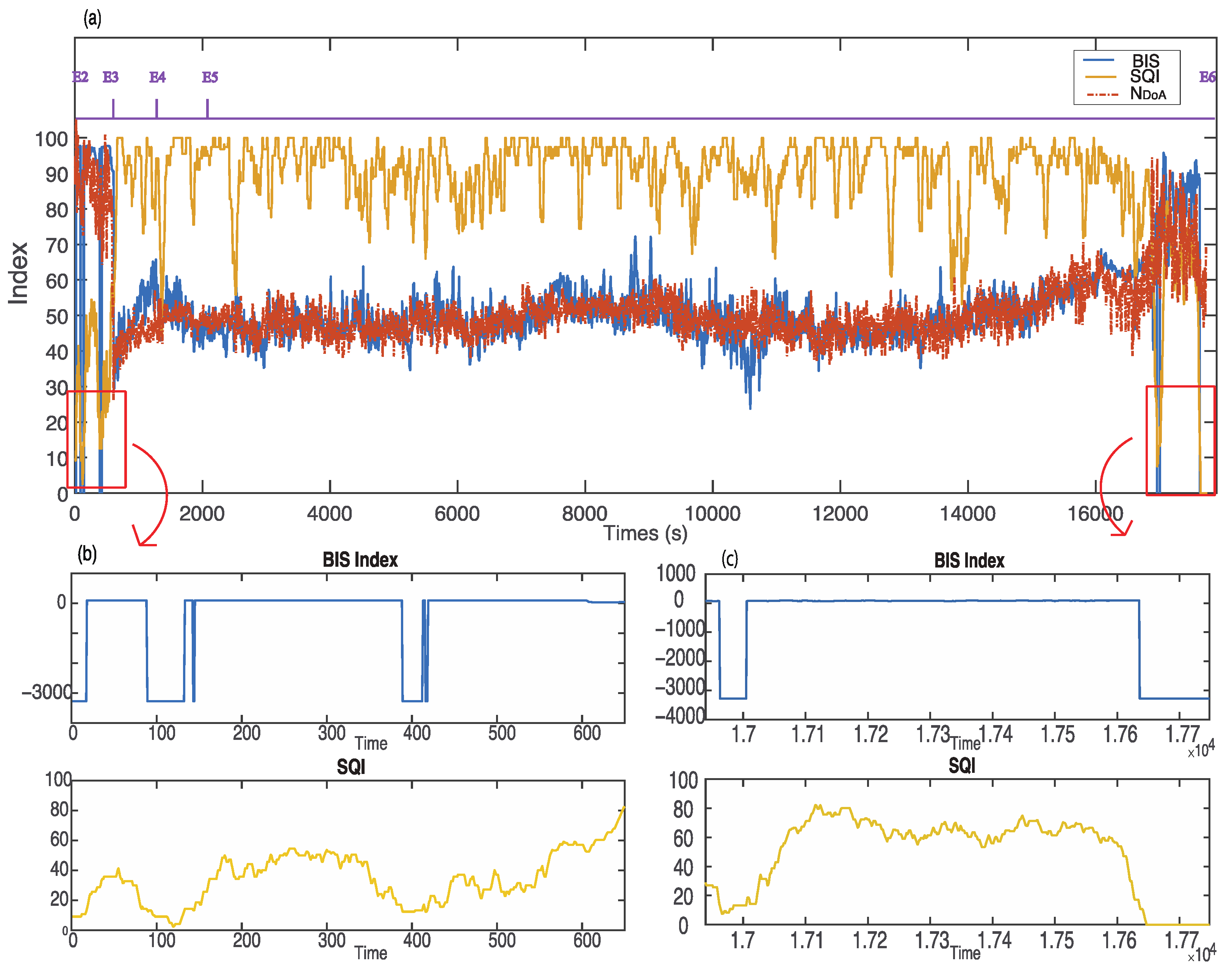1232x974 pixels.
Task: Click the 'Index' y-axis label
Action: pos(18,273)
